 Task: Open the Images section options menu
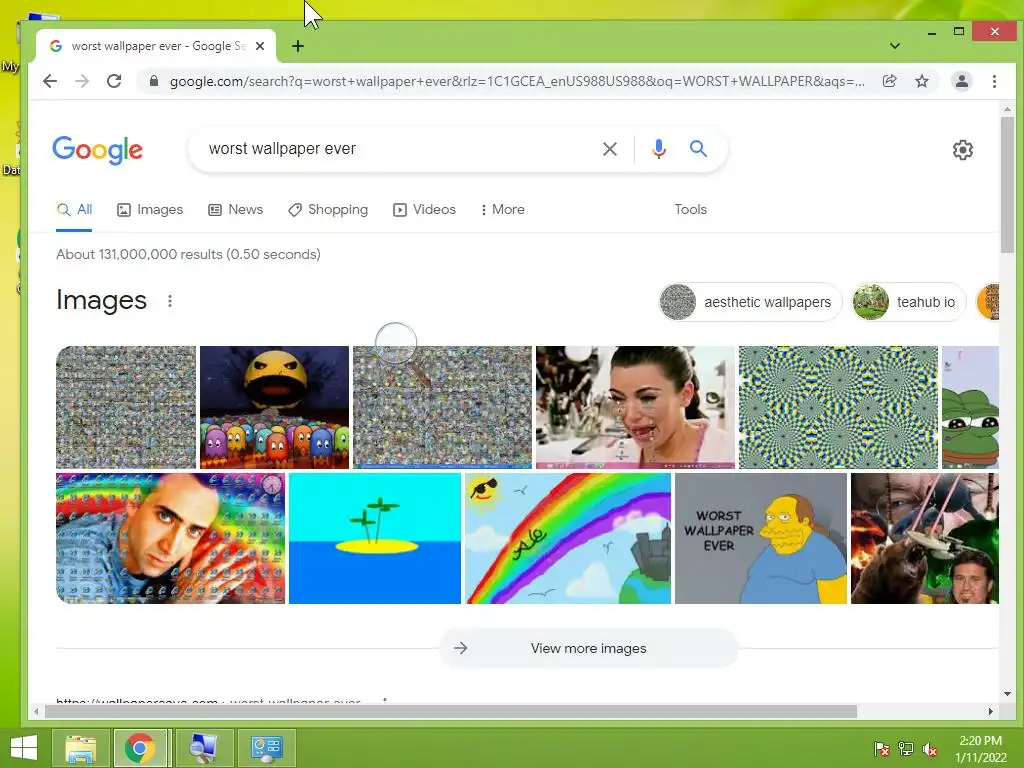[x=170, y=301]
